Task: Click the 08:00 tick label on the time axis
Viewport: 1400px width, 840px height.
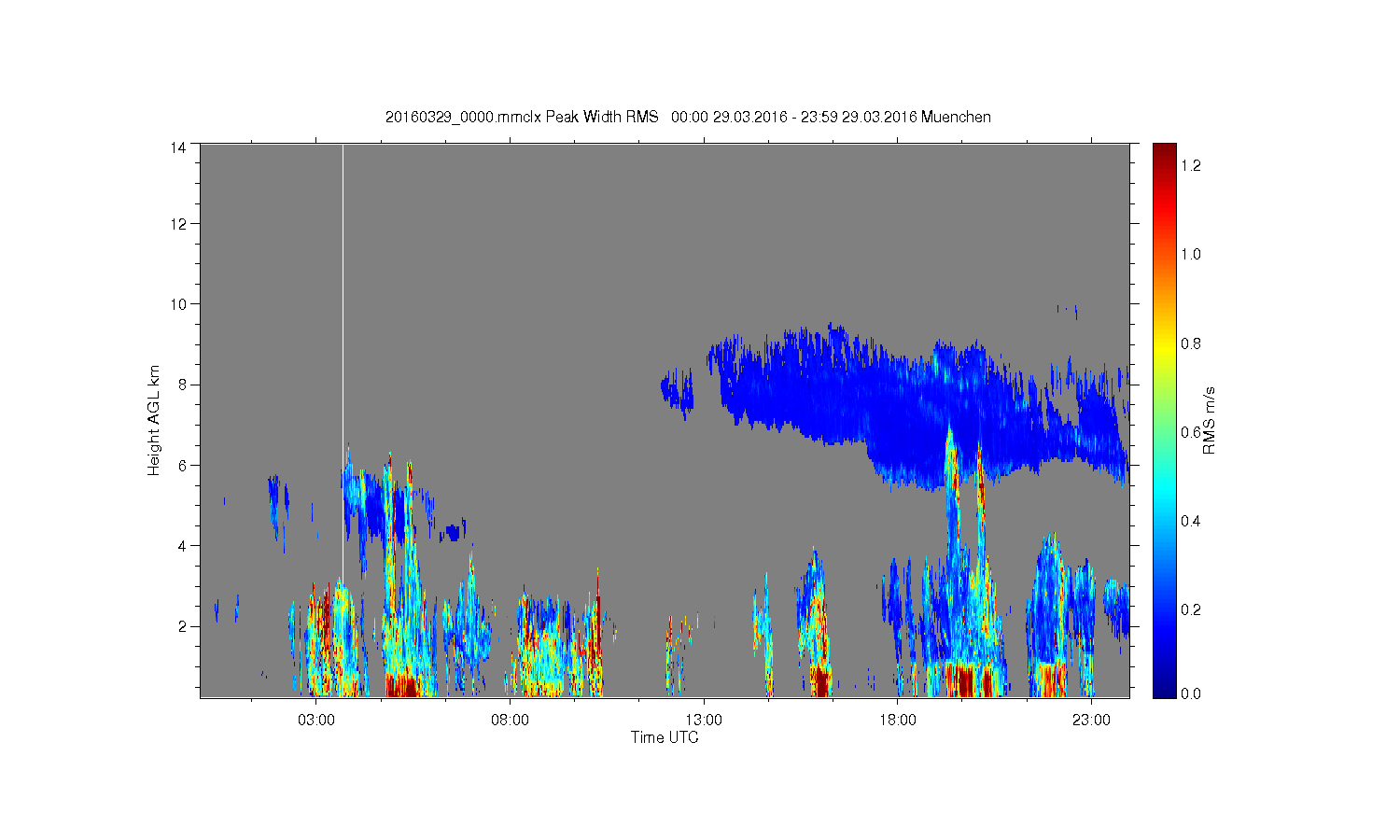Action: pyautogui.click(x=510, y=720)
